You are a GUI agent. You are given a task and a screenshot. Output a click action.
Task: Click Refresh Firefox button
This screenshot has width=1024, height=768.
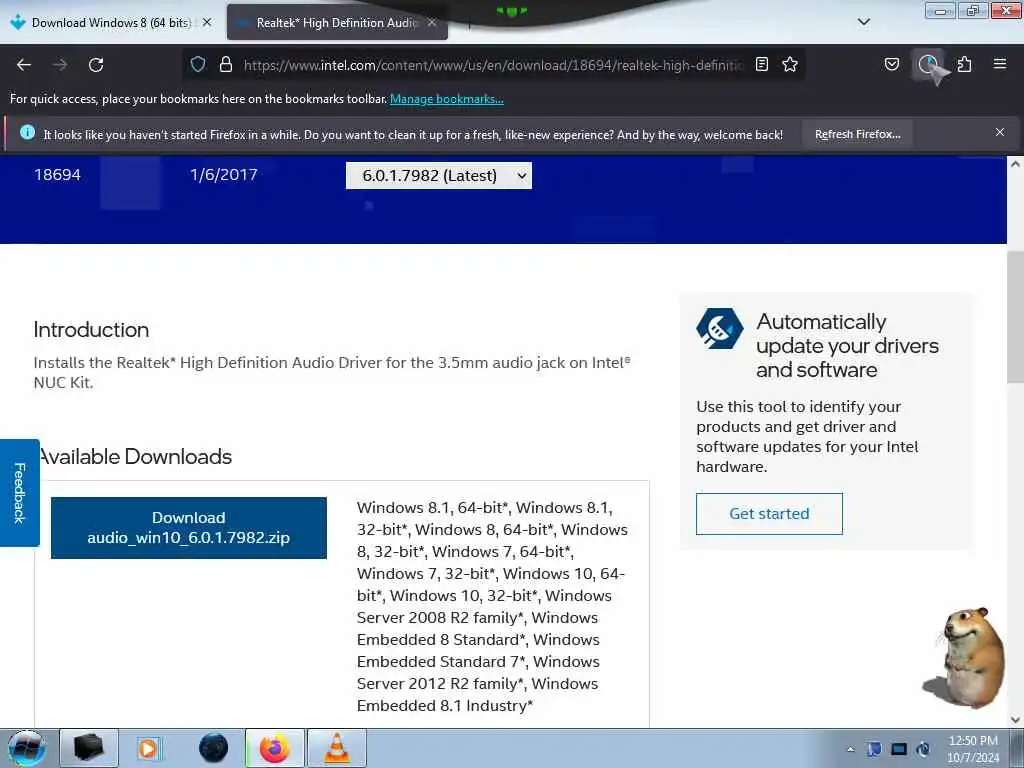coord(857,135)
